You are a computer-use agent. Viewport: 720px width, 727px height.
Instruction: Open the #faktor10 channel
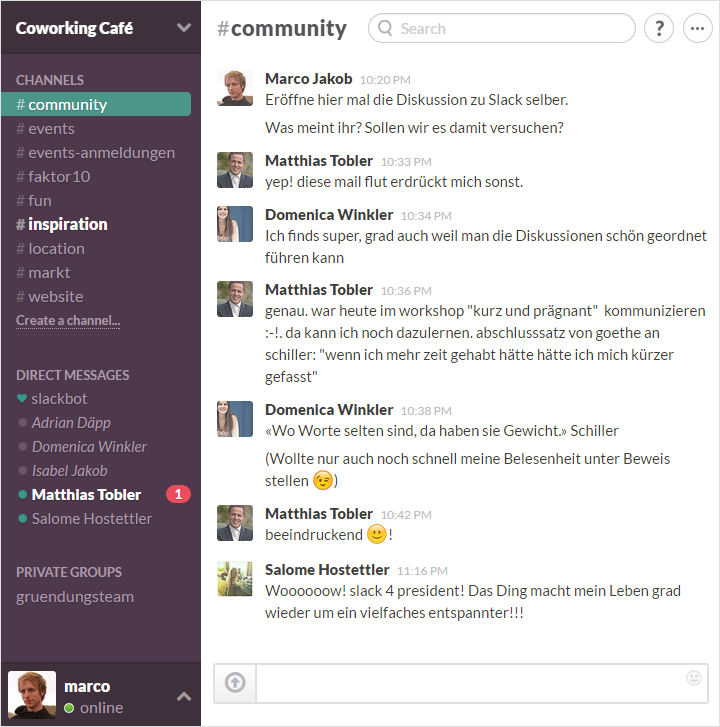click(53, 177)
